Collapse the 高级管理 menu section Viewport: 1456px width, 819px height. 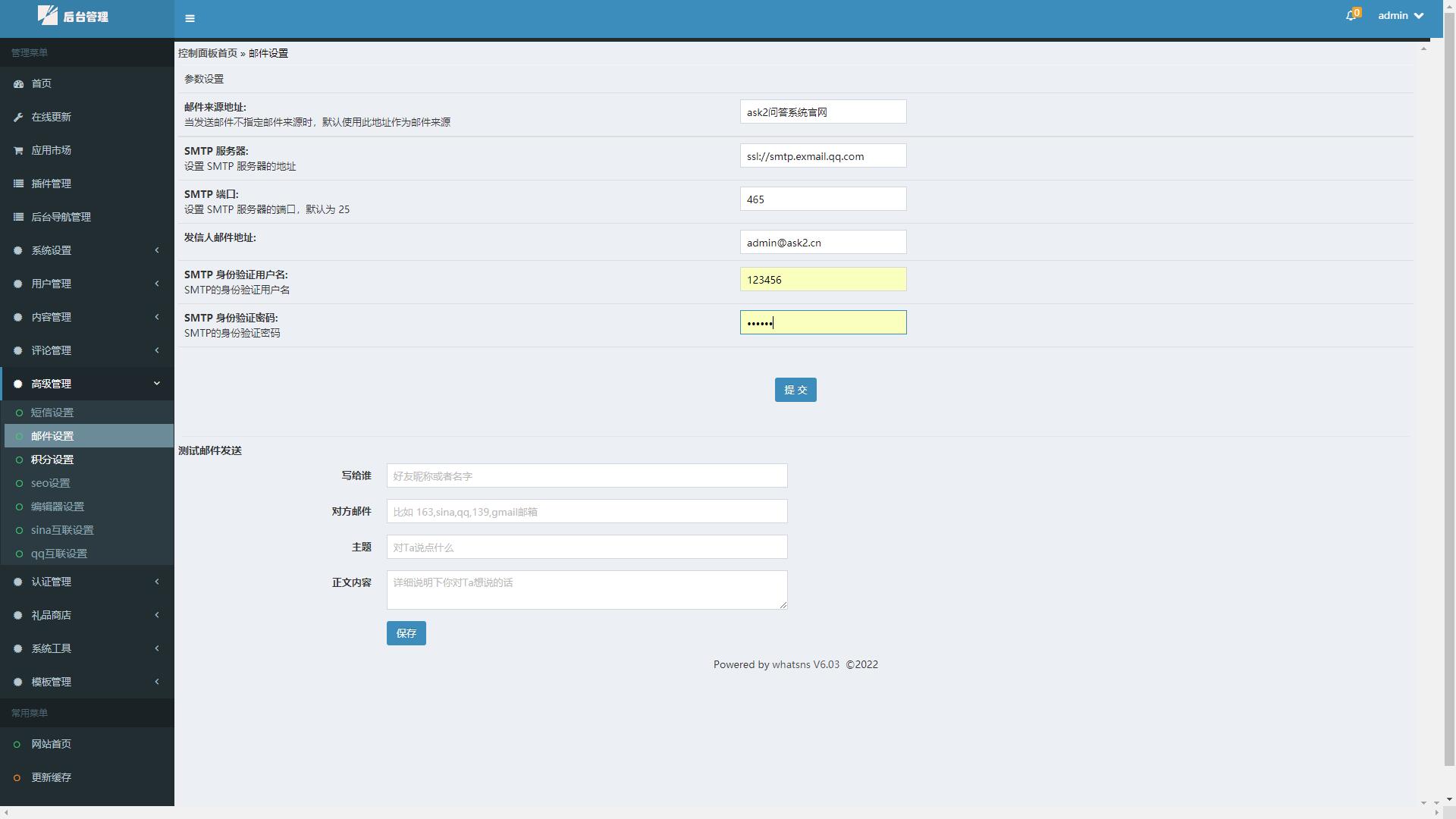coord(157,384)
